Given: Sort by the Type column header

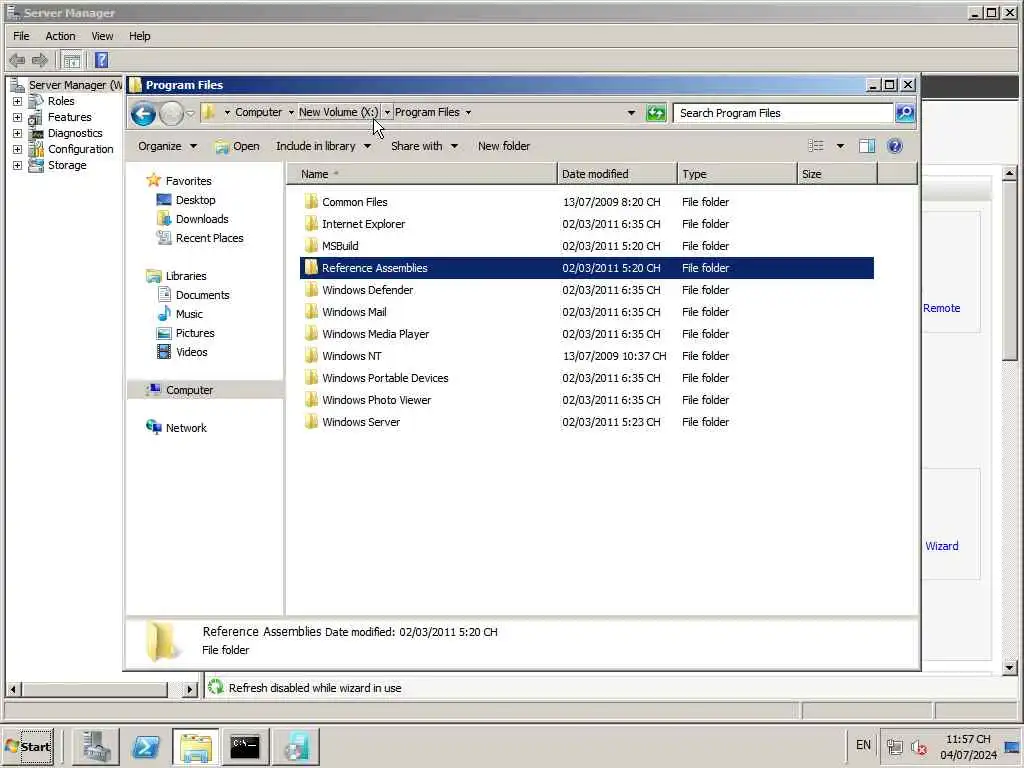Looking at the screenshot, I should [737, 174].
